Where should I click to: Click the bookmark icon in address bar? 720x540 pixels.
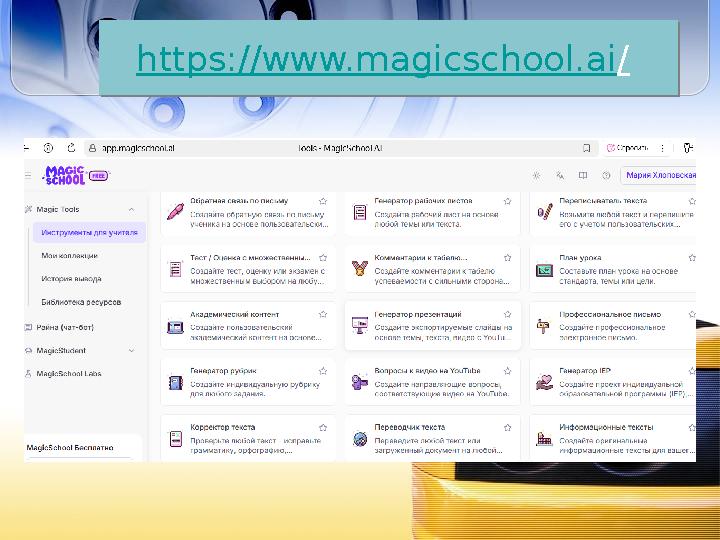pos(586,148)
